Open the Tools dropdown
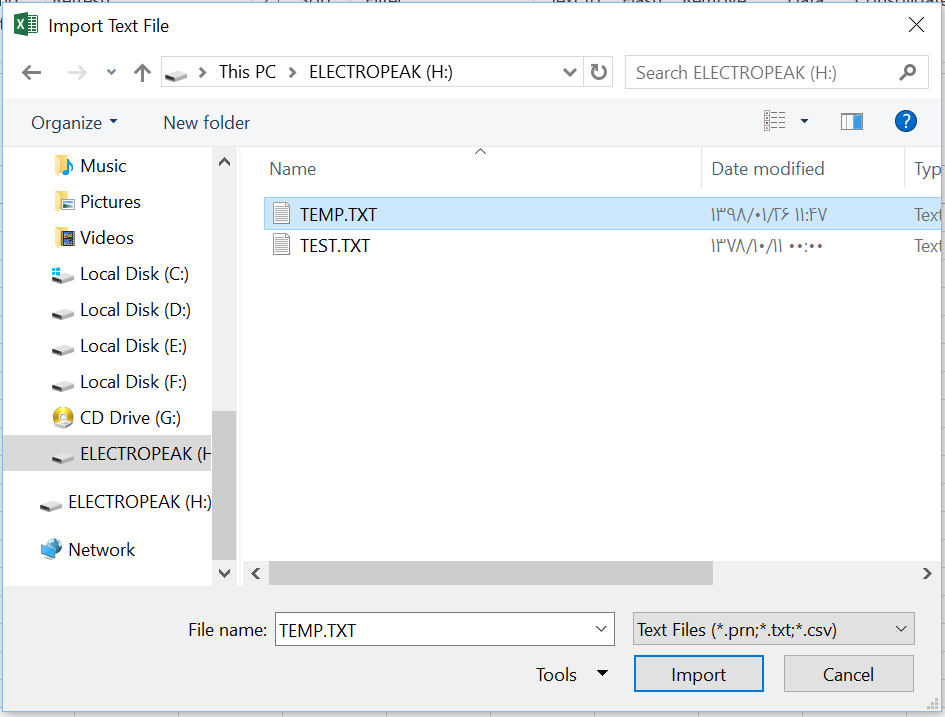The width and height of the screenshot is (945, 717). click(571, 674)
